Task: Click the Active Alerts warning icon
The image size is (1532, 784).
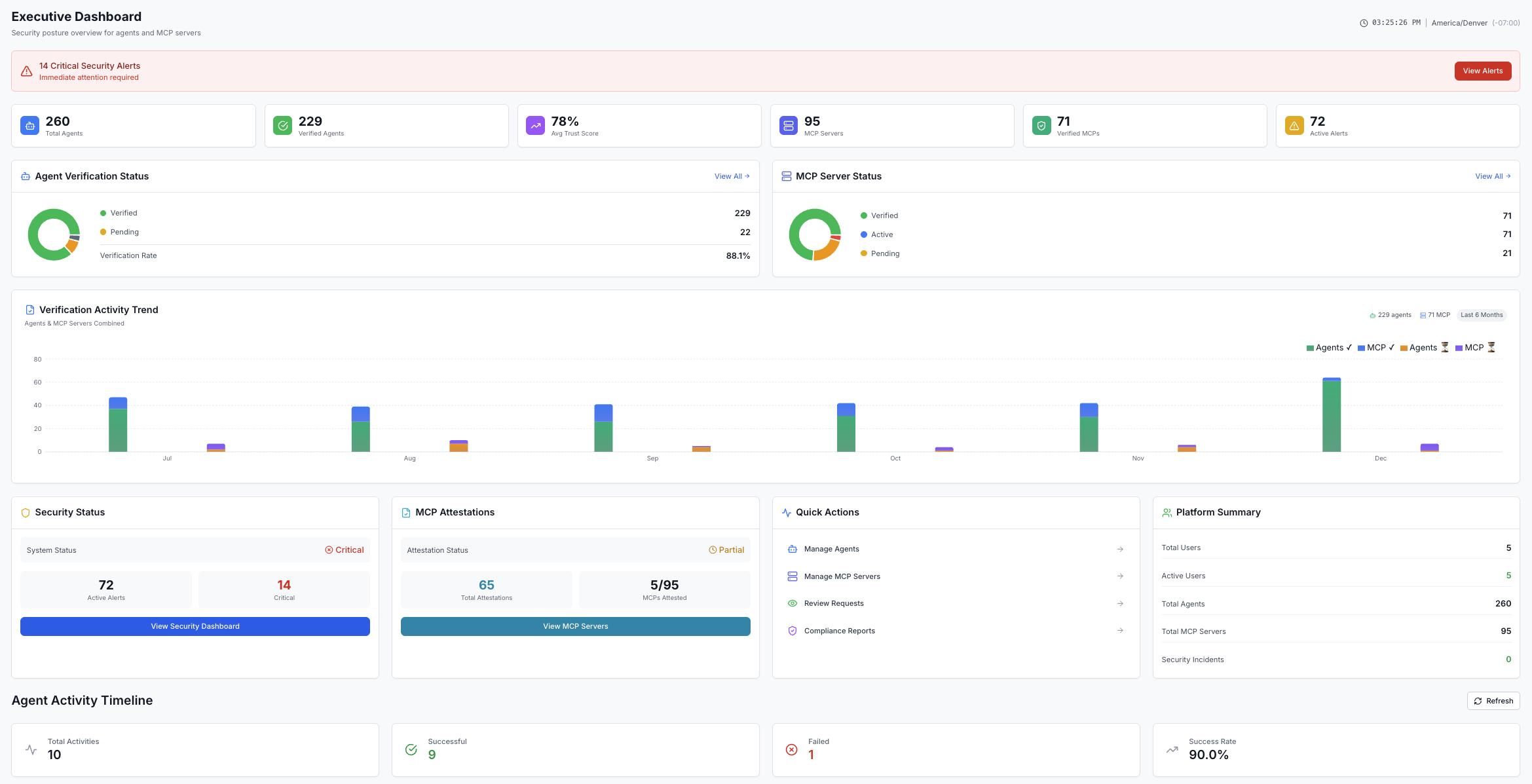Action: [1294, 125]
